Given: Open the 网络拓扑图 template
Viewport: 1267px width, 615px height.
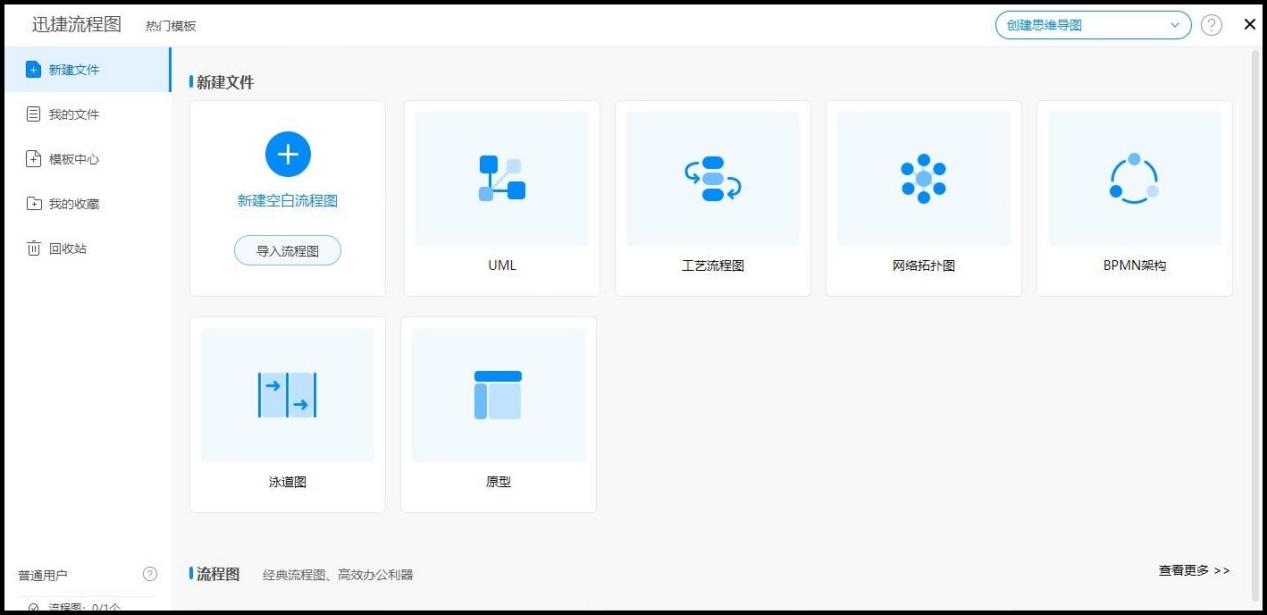Looking at the screenshot, I should 924,197.
